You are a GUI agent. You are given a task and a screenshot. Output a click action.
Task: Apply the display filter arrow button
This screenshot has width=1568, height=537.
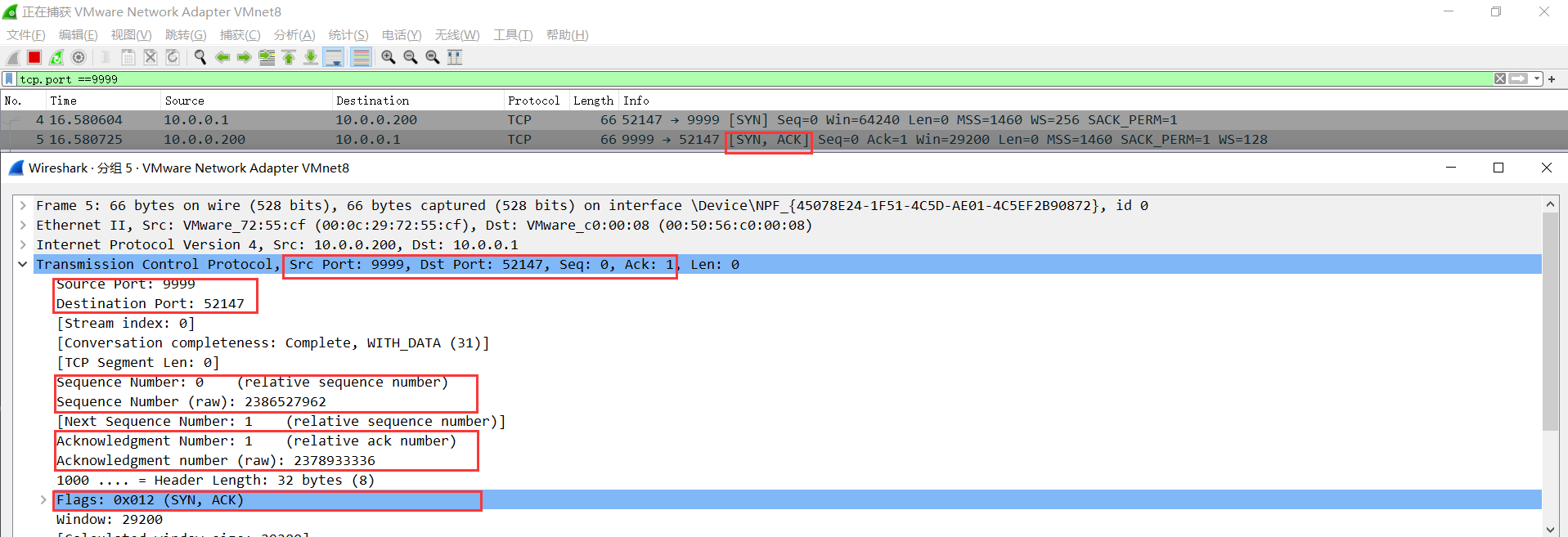tap(1518, 79)
